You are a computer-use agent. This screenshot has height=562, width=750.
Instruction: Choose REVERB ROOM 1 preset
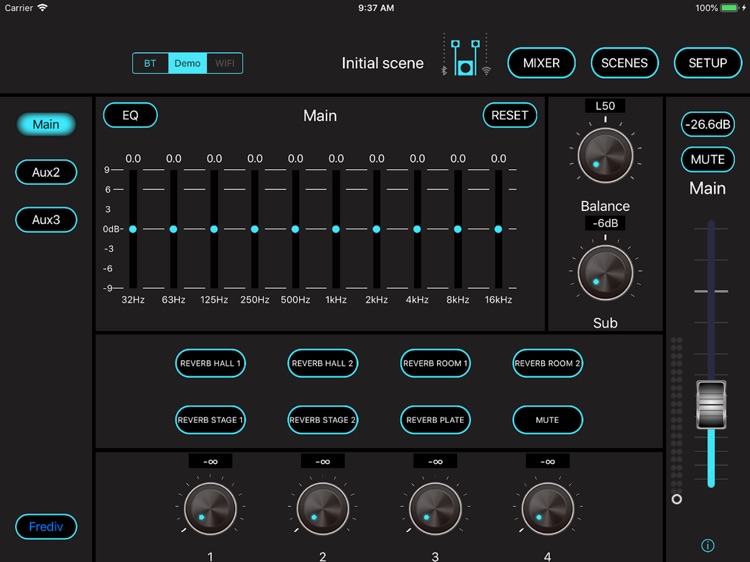pyautogui.click(x=435, y=363)
